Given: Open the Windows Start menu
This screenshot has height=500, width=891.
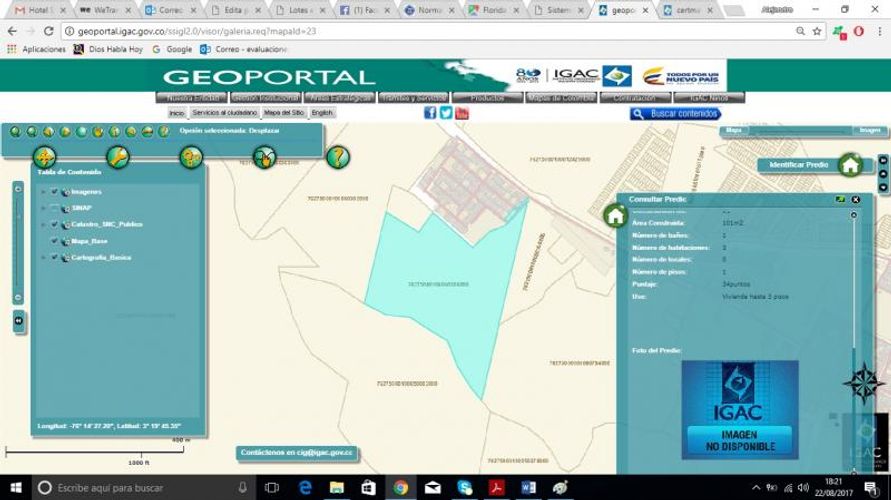Looking at the screenshot, I should 16,488.
